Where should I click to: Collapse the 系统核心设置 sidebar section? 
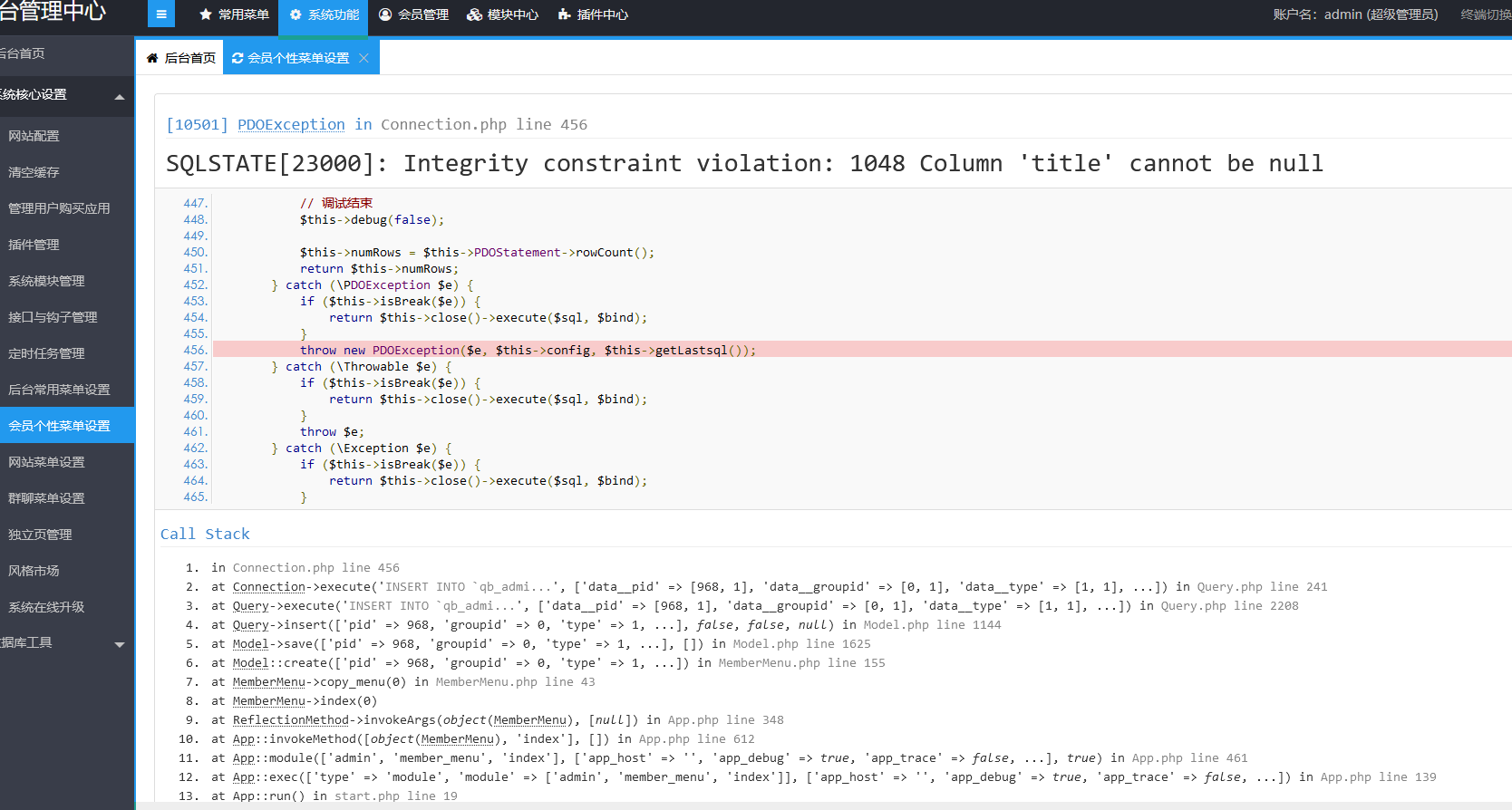(119, 96)
